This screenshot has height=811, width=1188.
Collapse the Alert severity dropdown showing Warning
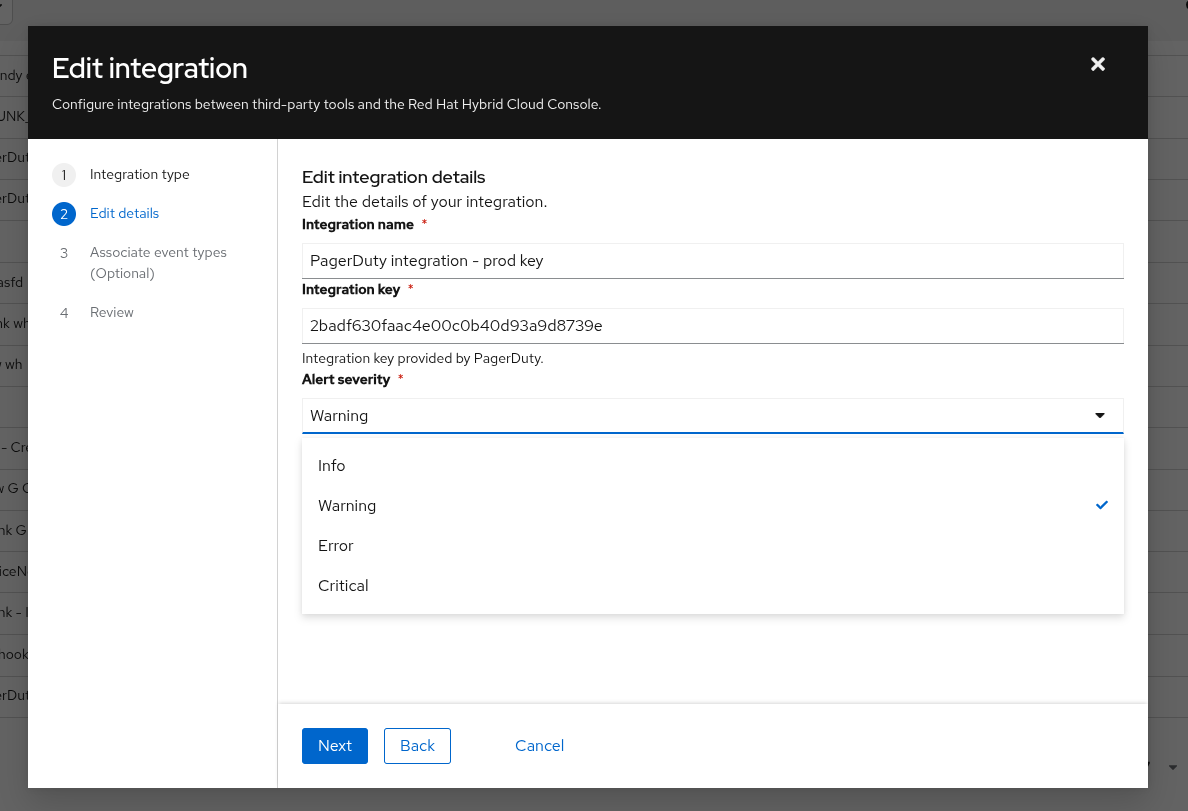[700, 415]
